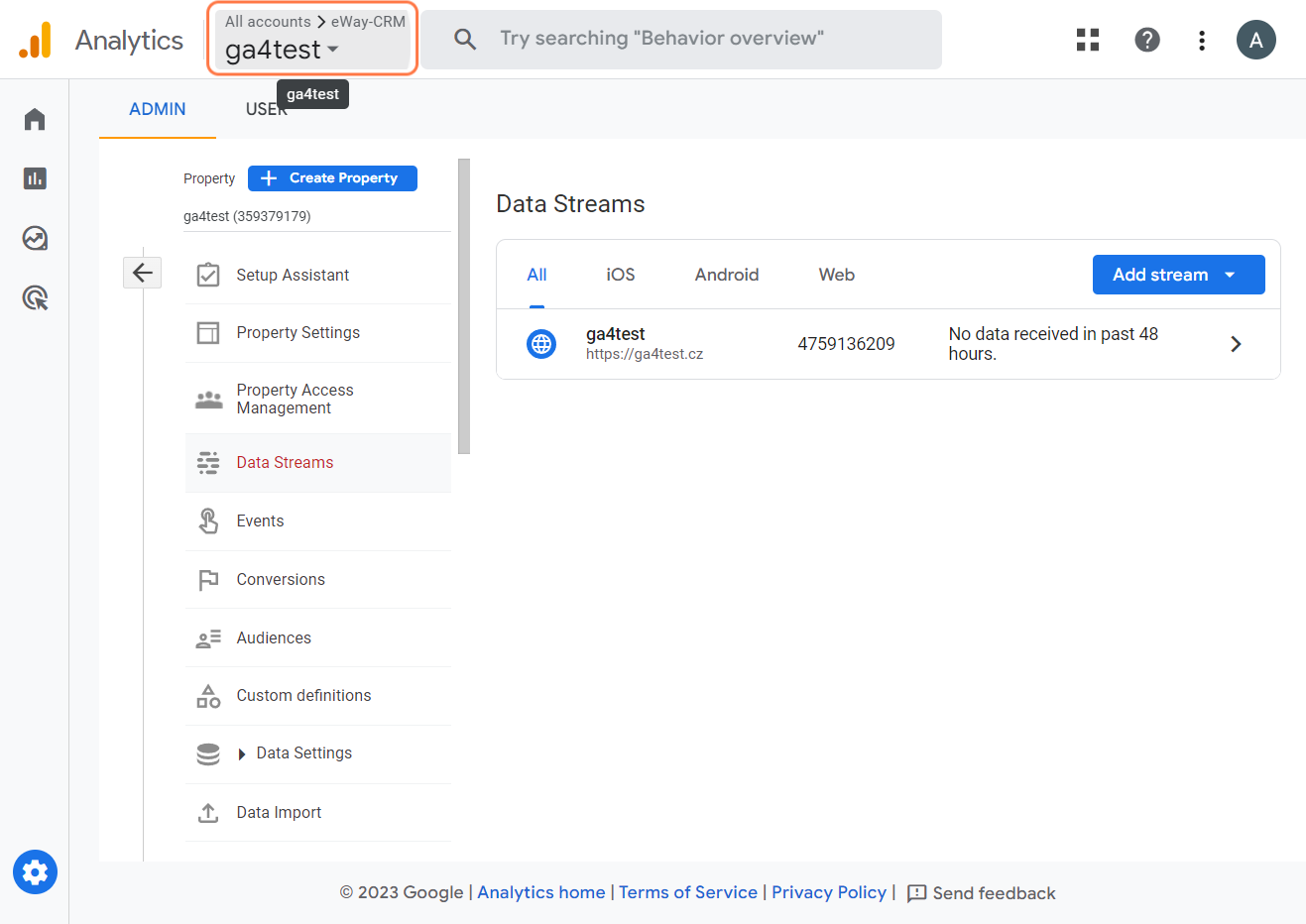Open Custom definitions menu item
This screenshot has height=924, width=1306.
click(318, 696)
